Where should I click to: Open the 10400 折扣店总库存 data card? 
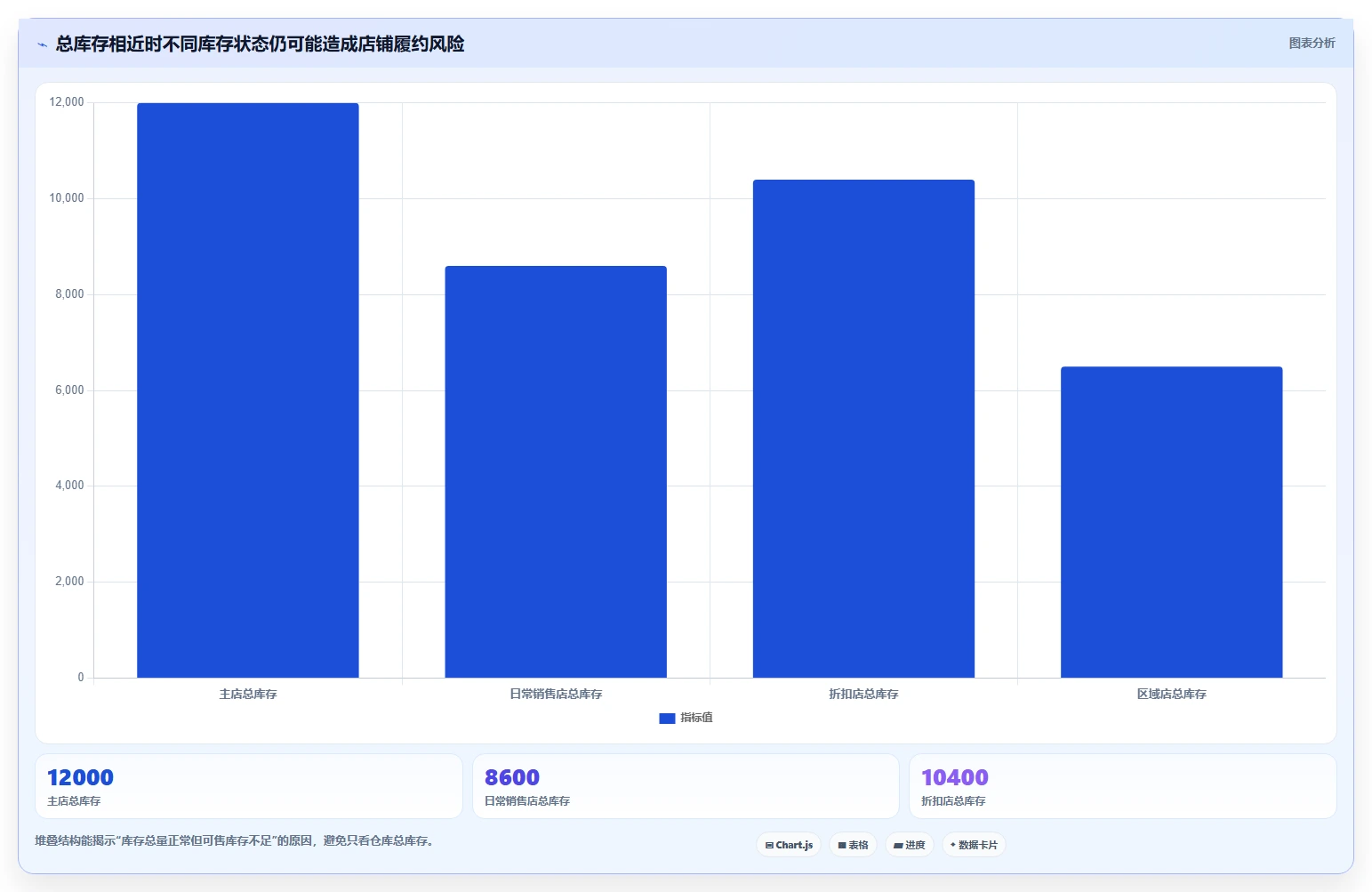pos(1122,786)
